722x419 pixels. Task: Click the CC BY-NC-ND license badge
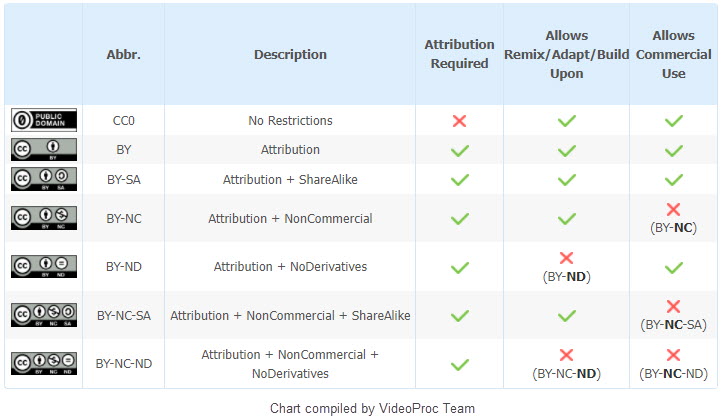(44, 363)
